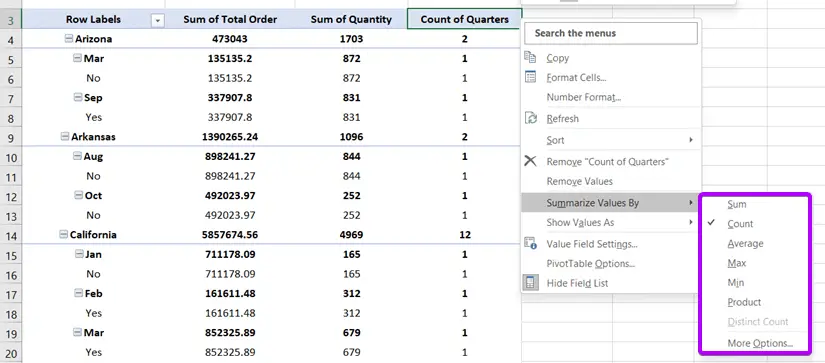Open the Row Labels filter dropdown
Screen dimensions: 825x363
(157, 21)
